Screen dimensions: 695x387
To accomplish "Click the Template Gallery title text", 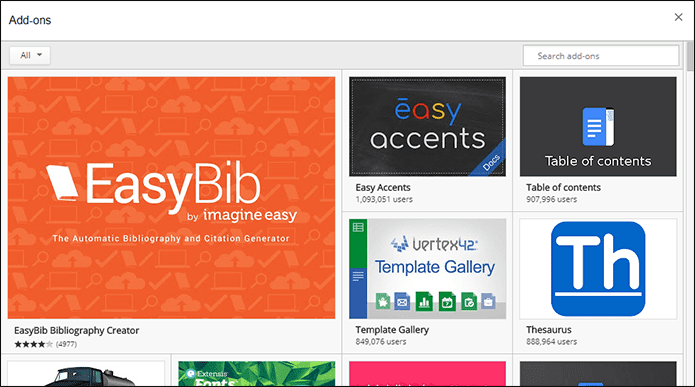I will pos(392,330).
